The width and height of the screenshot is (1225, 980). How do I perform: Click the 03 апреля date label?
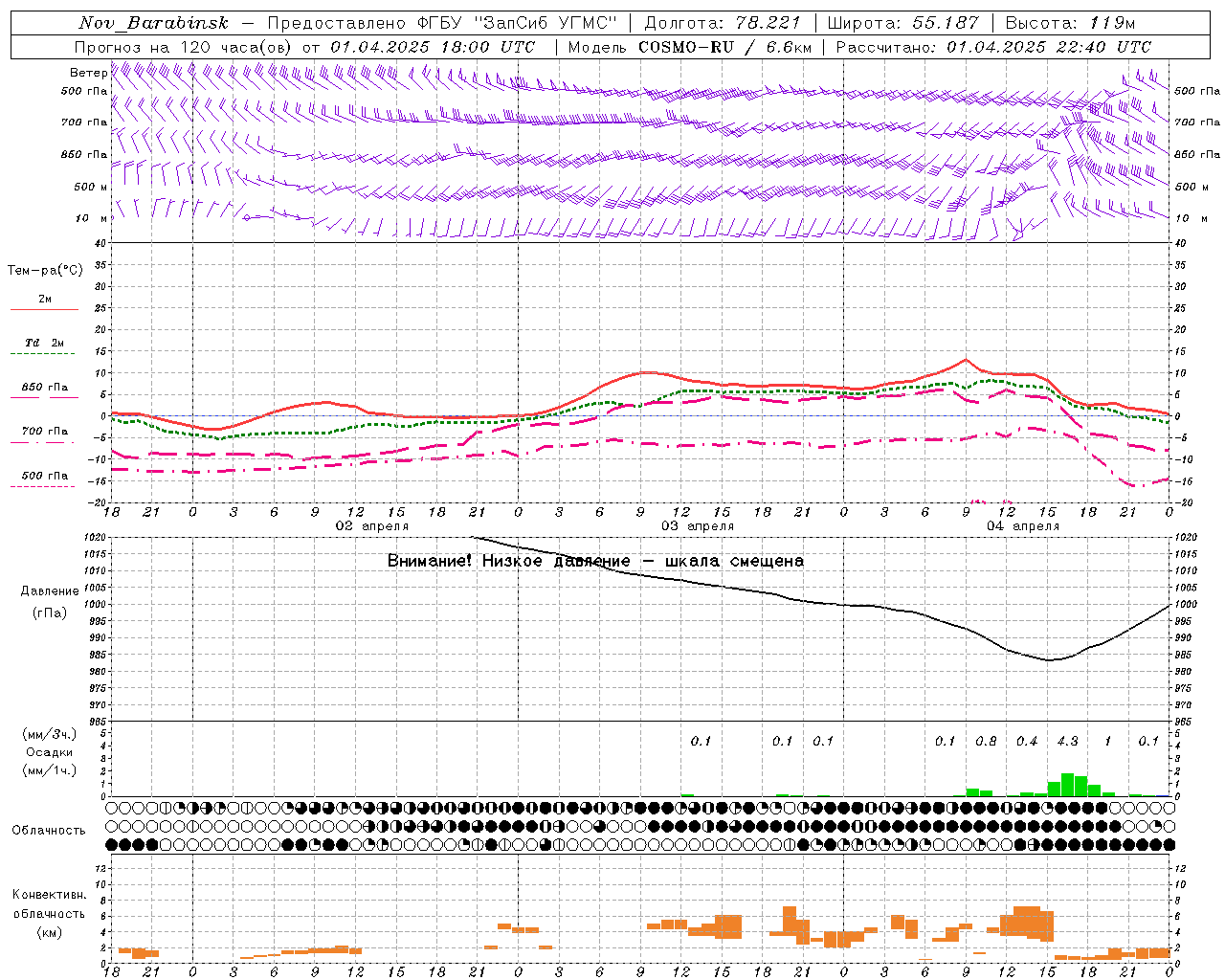coord(698,526)
